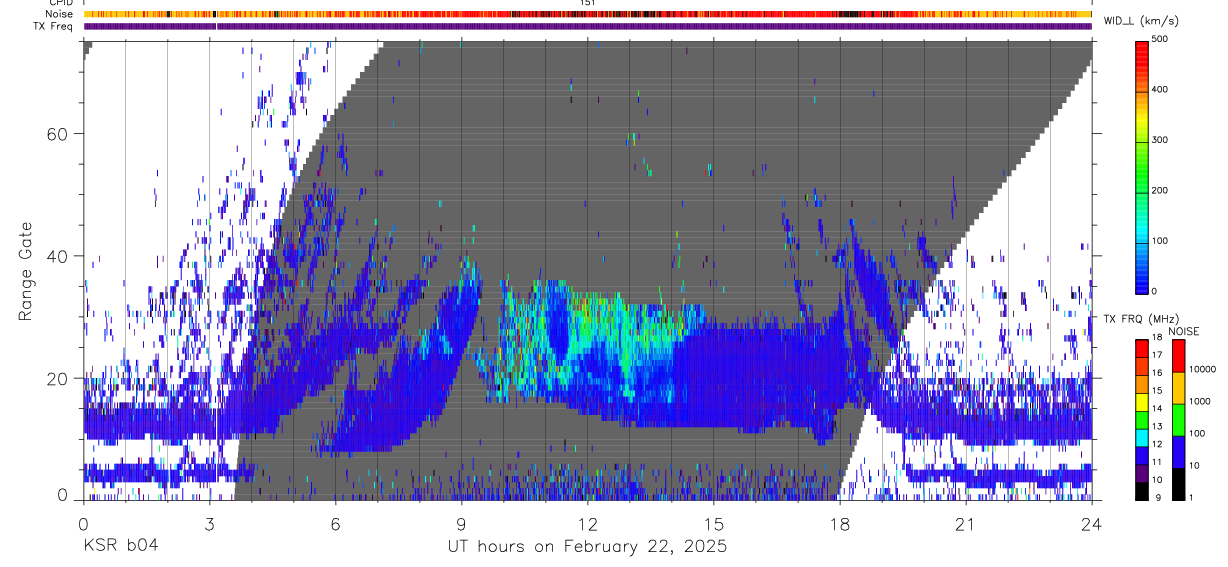This screenshot has height=567, width=1228.
Task: Click the '3' tick on UT hours axis
Action: [210, 523]
